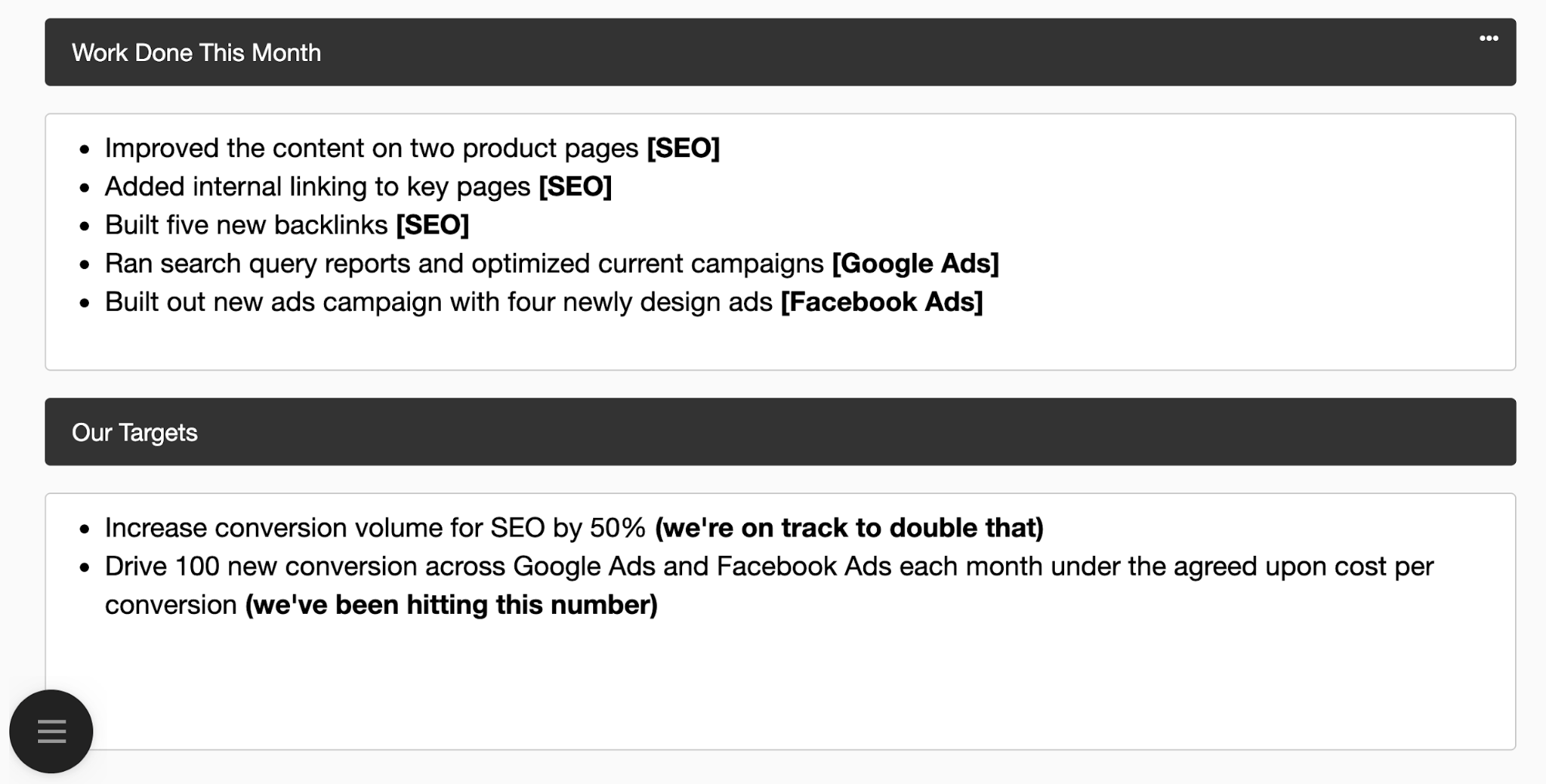Open the round hamburger menu button
The image size is (1546, 784).
[51, 731]
